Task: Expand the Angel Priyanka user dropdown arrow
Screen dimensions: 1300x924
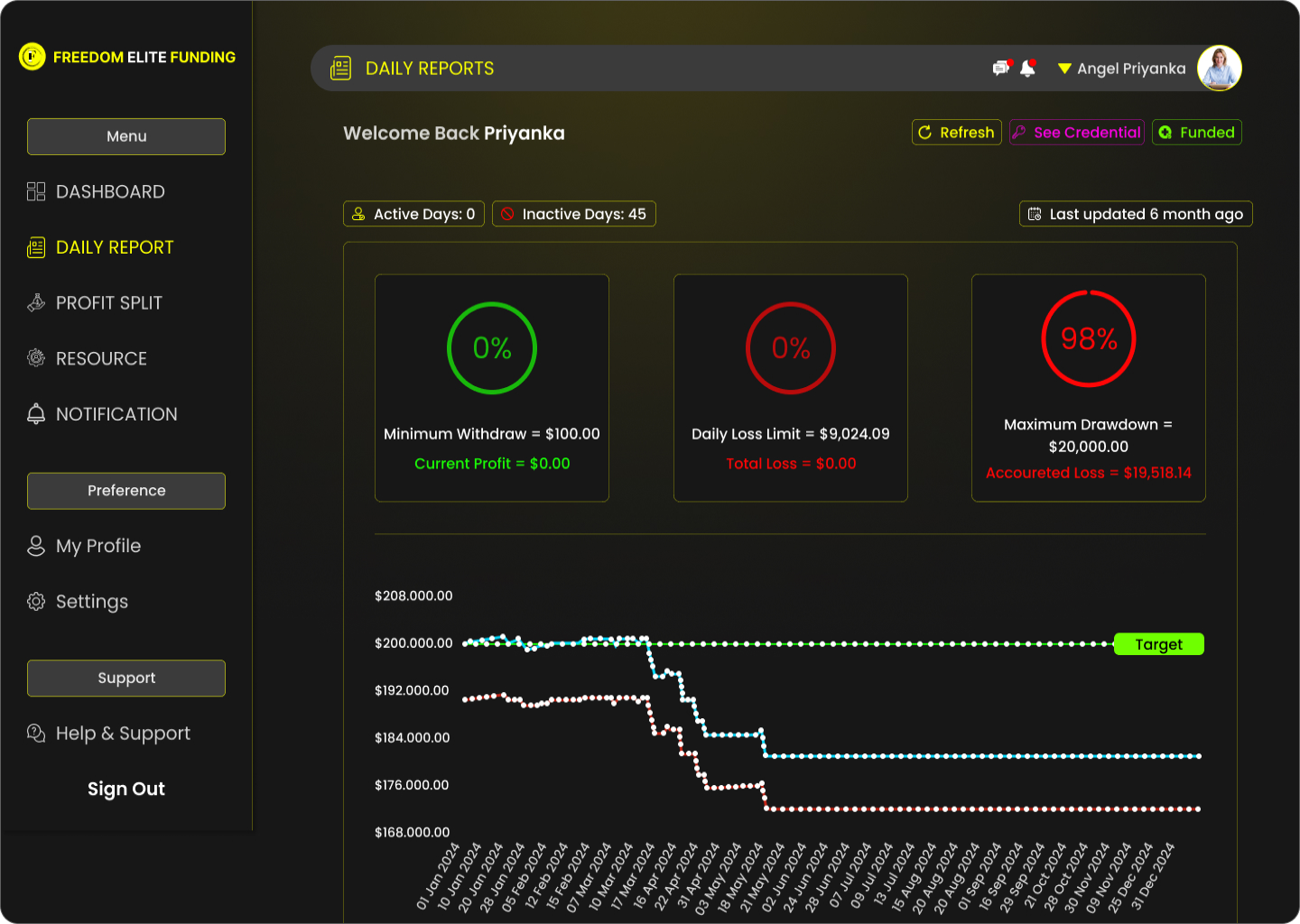Action: click(1064, 69)
